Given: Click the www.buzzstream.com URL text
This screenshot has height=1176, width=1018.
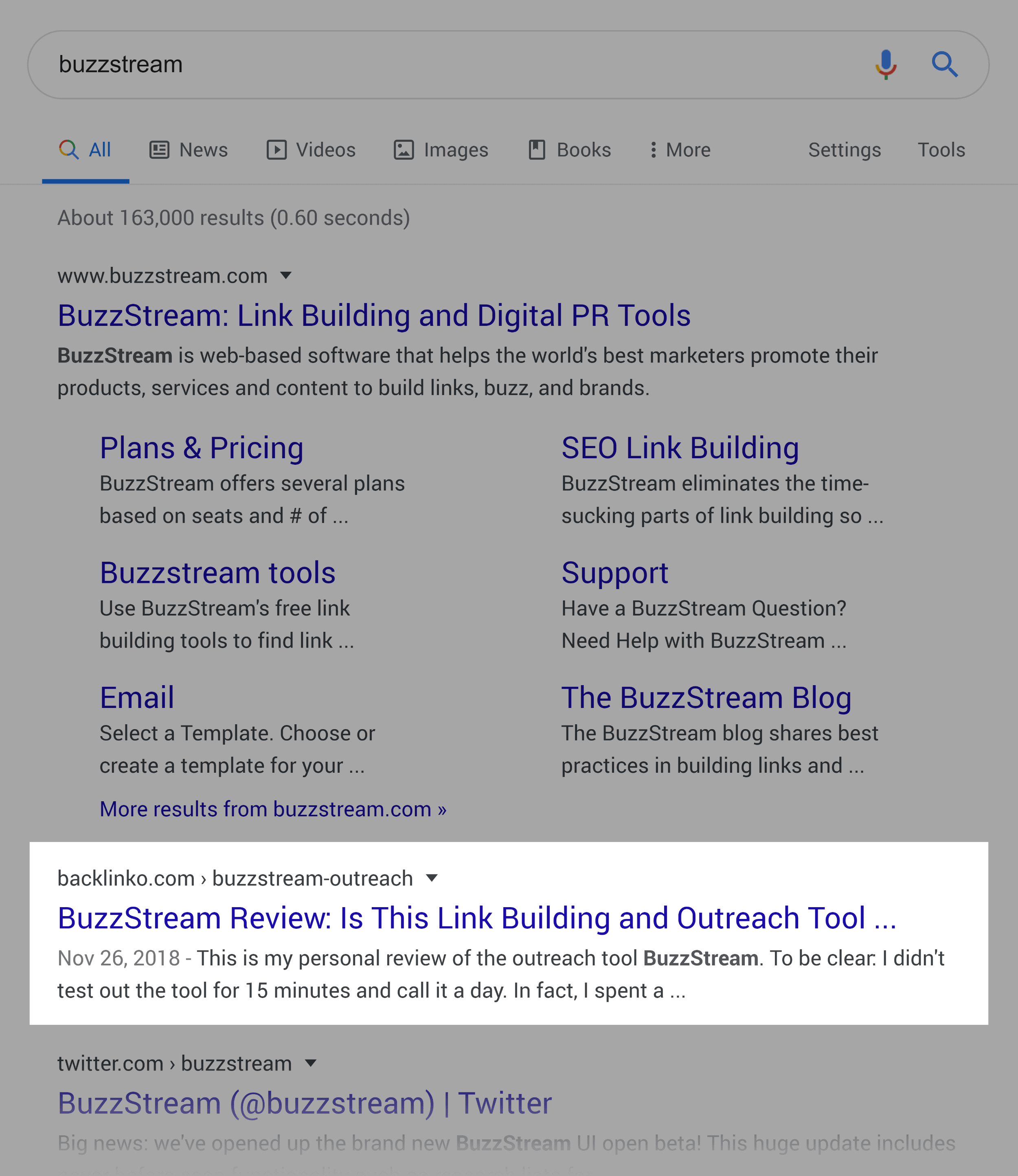Looking at the screenshot, I should tap(162, 276).
